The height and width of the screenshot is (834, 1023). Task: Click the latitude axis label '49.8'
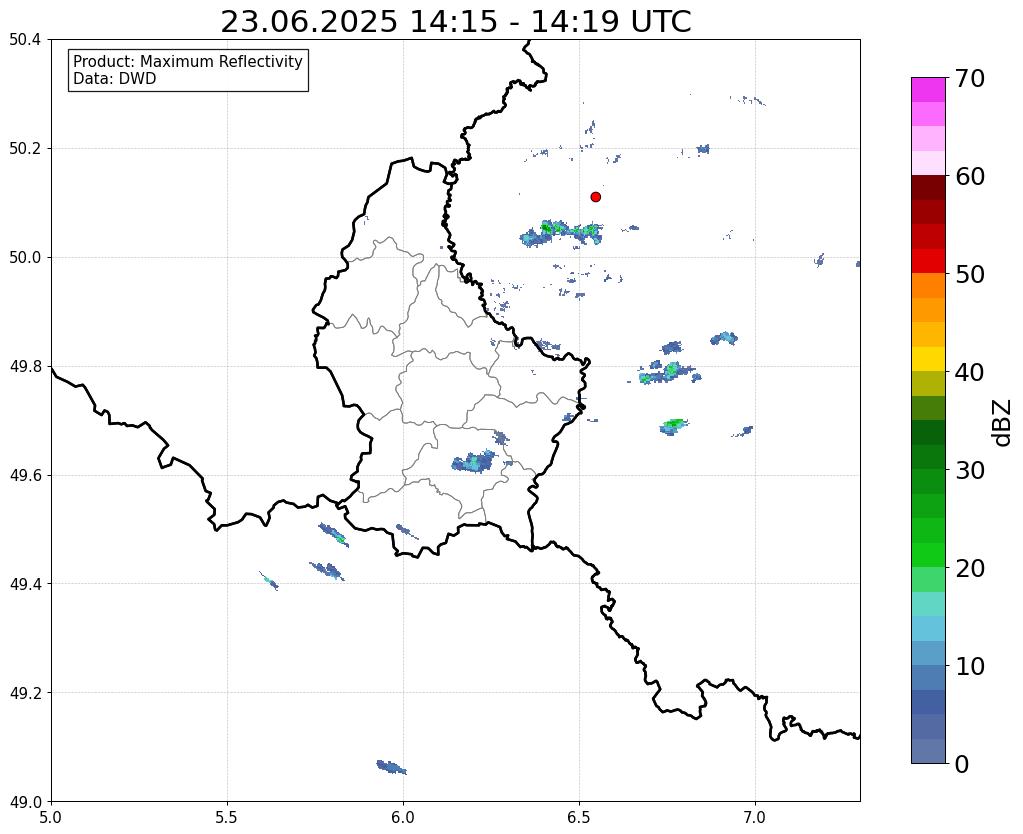coord(25,367)
